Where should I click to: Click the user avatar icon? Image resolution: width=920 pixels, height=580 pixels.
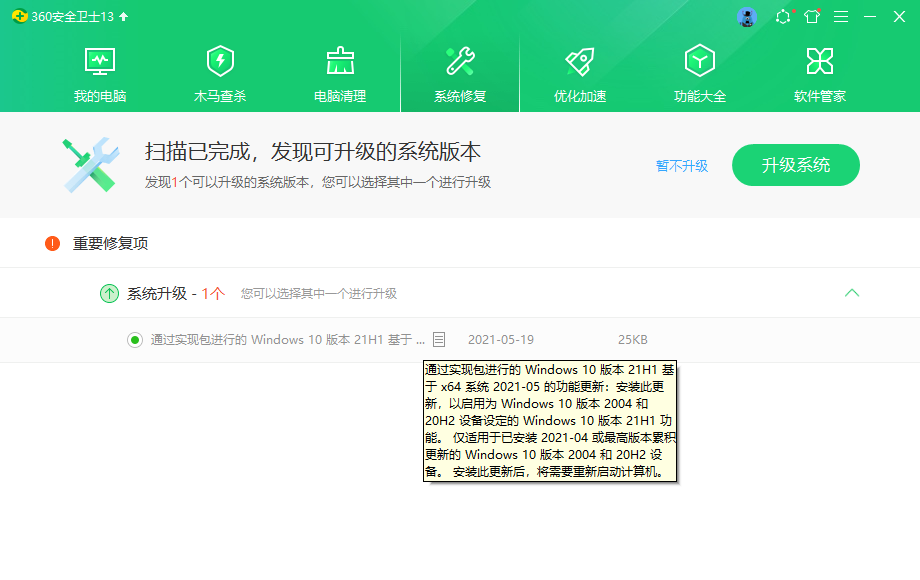tap(747, 17)
